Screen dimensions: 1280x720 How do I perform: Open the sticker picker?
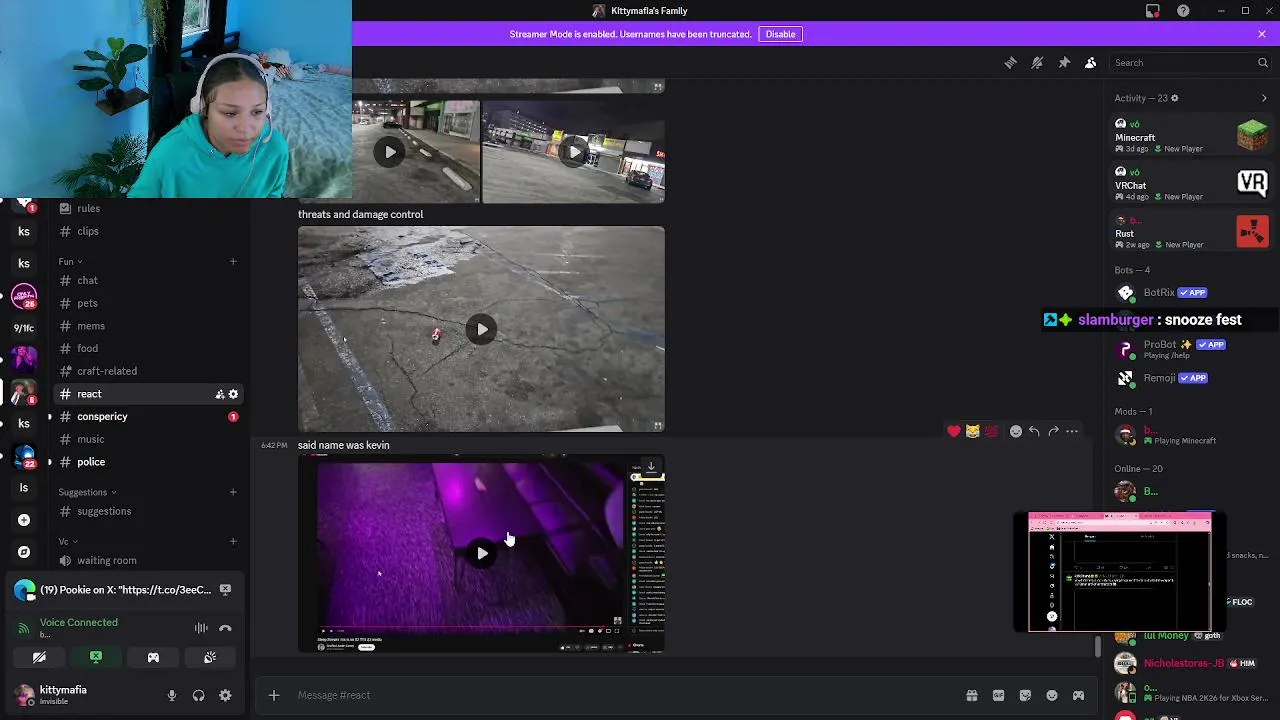pos(1025,695)
